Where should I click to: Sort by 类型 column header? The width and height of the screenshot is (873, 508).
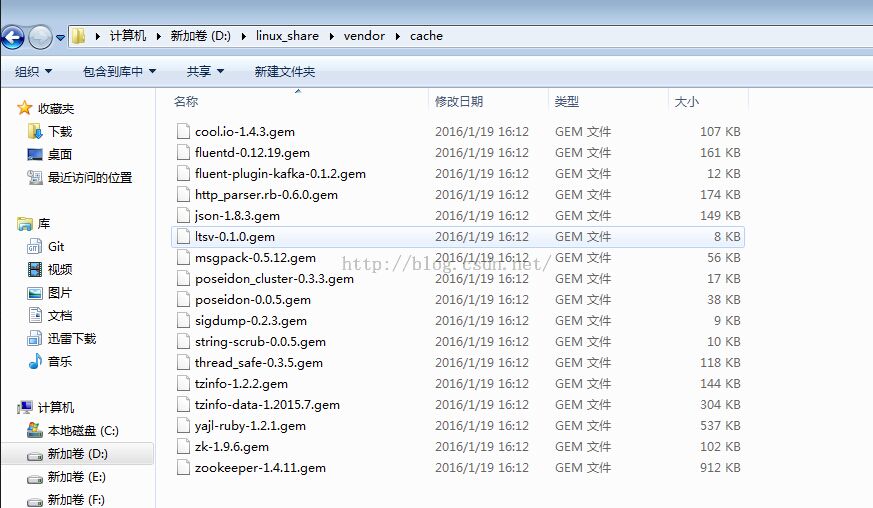567,101
